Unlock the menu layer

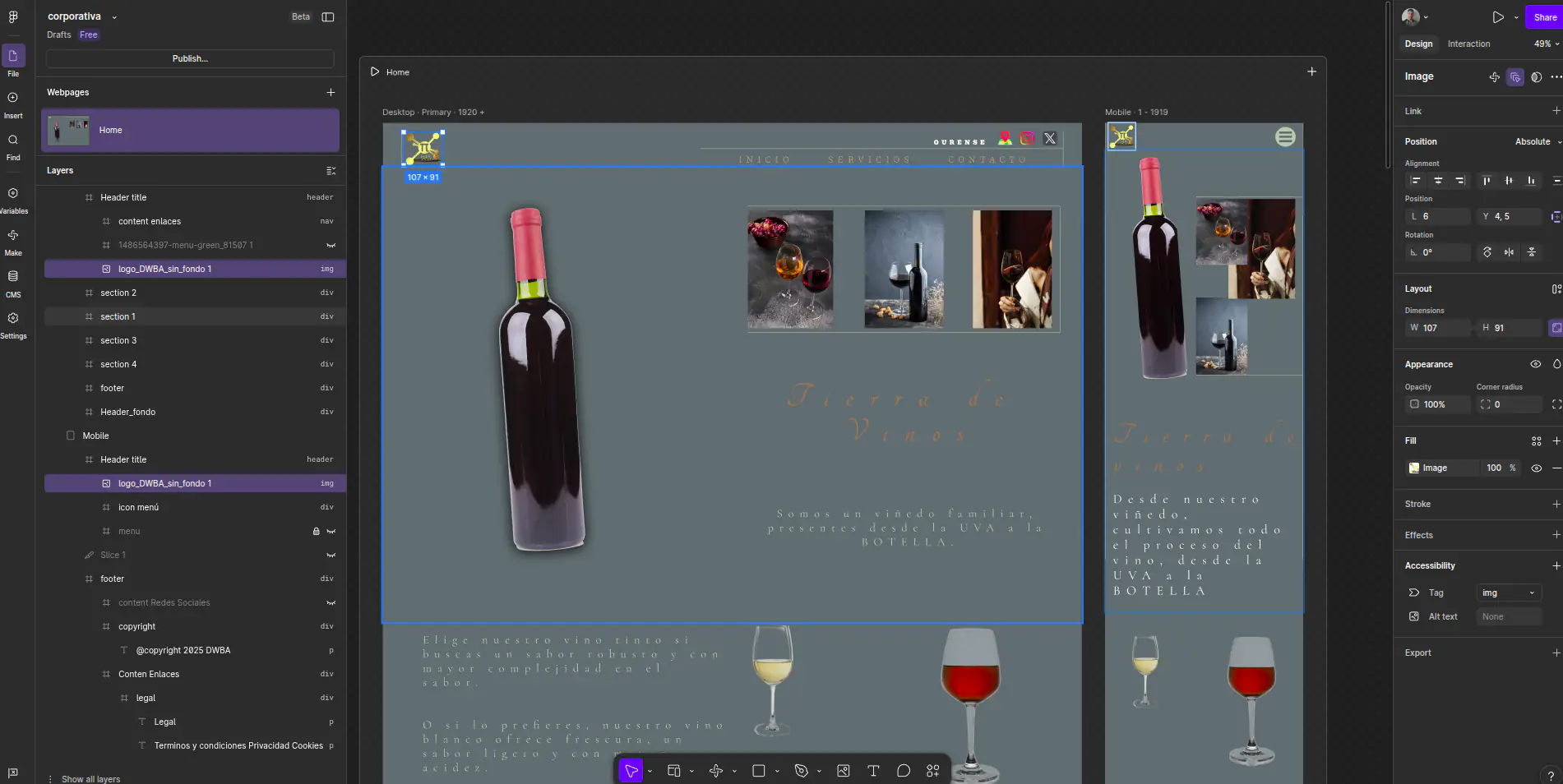coord(316,532)
